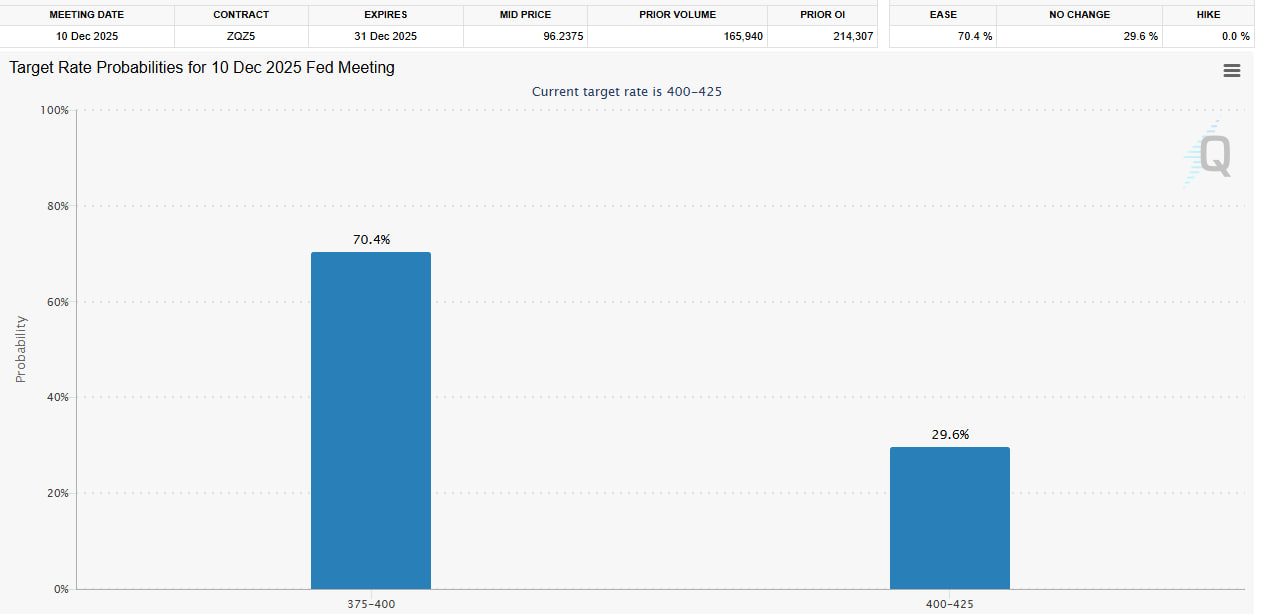Select the 400-425 probability bar
The width and height of the screenshot is (1266, 614).
click(x=949, y=518)
